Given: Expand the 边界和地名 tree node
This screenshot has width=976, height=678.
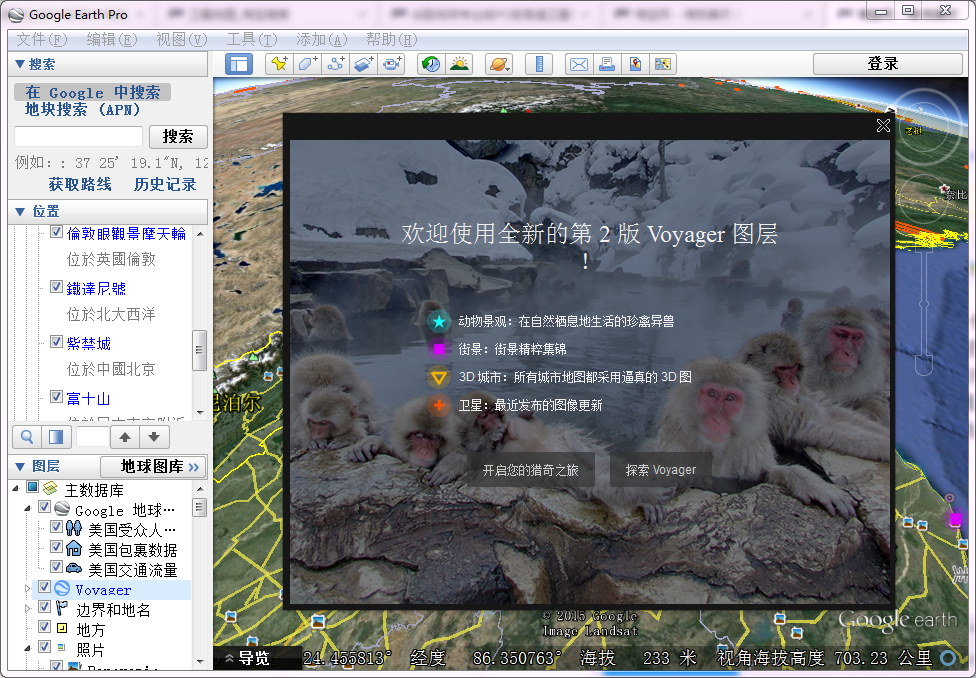Looking at the screenshot, I should point(27,608).
